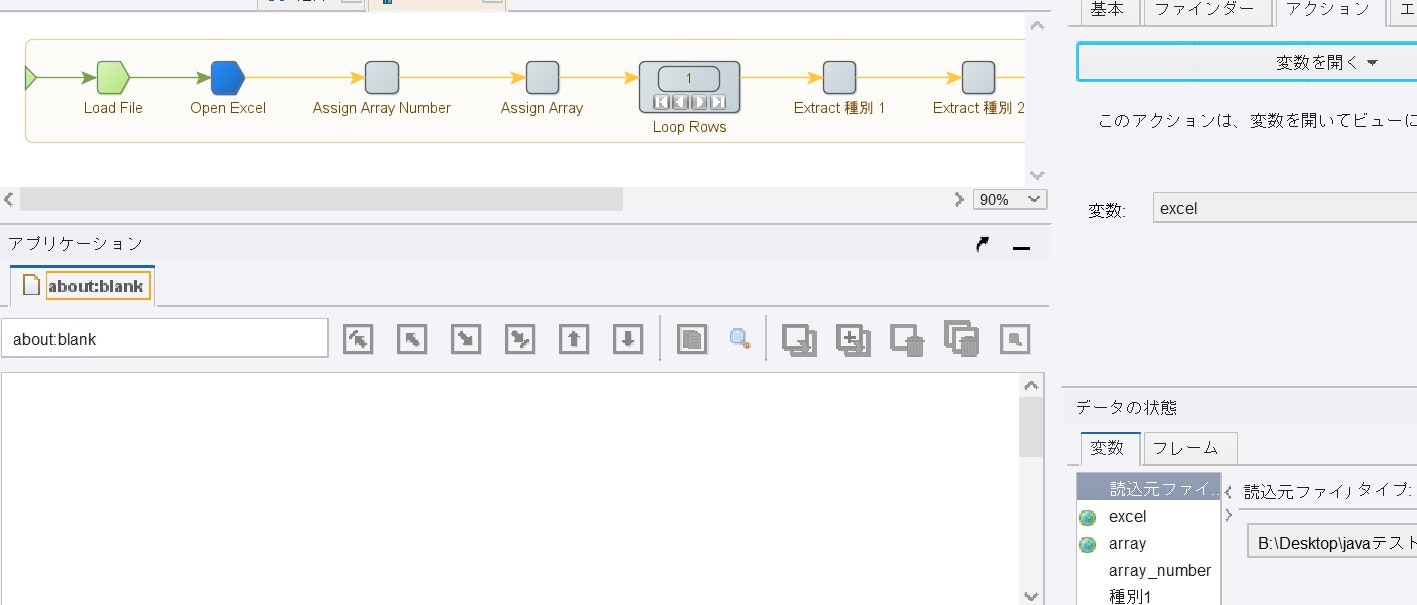1417x605 pixels.
Task: Click workflow vertical scrollbar up arrow
Action: pos(1037,25)
